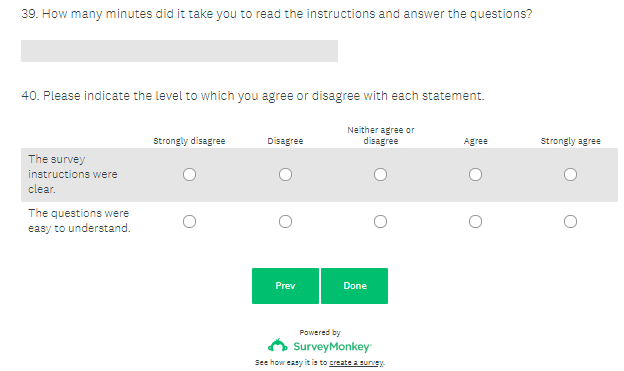The height and width of the screenshot is (371, 624).
Task: Click the Neither agree or disagree header
Action: pyautogui.click(x=380, y=135)
